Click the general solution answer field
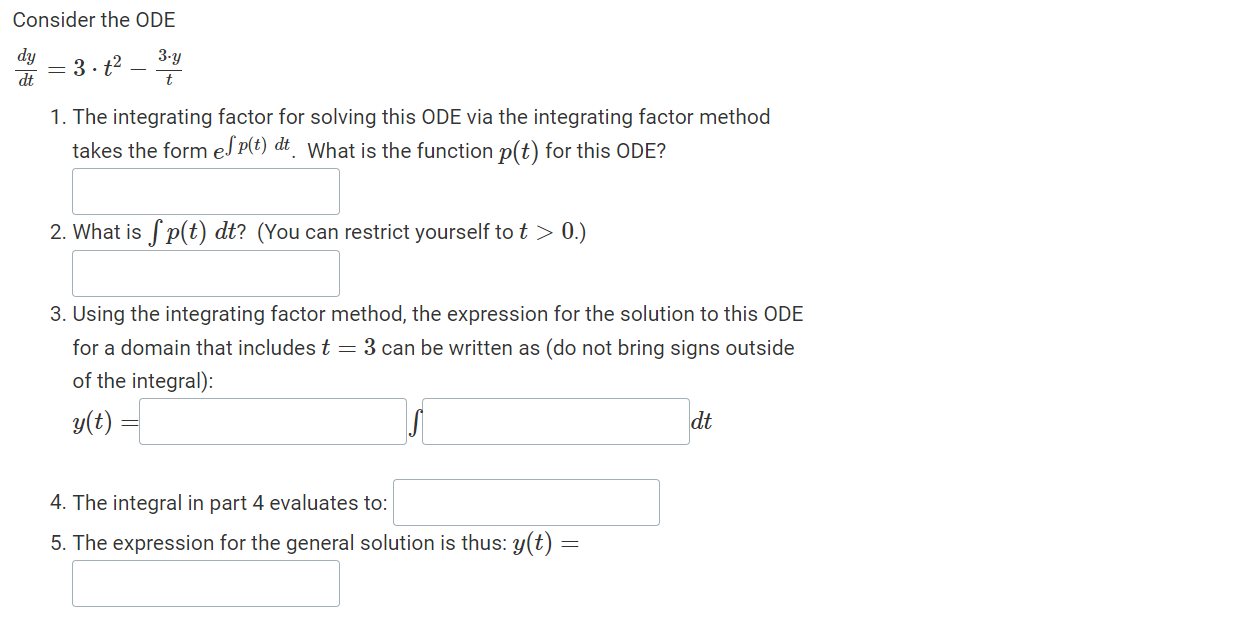 click(x=205, y=583)
